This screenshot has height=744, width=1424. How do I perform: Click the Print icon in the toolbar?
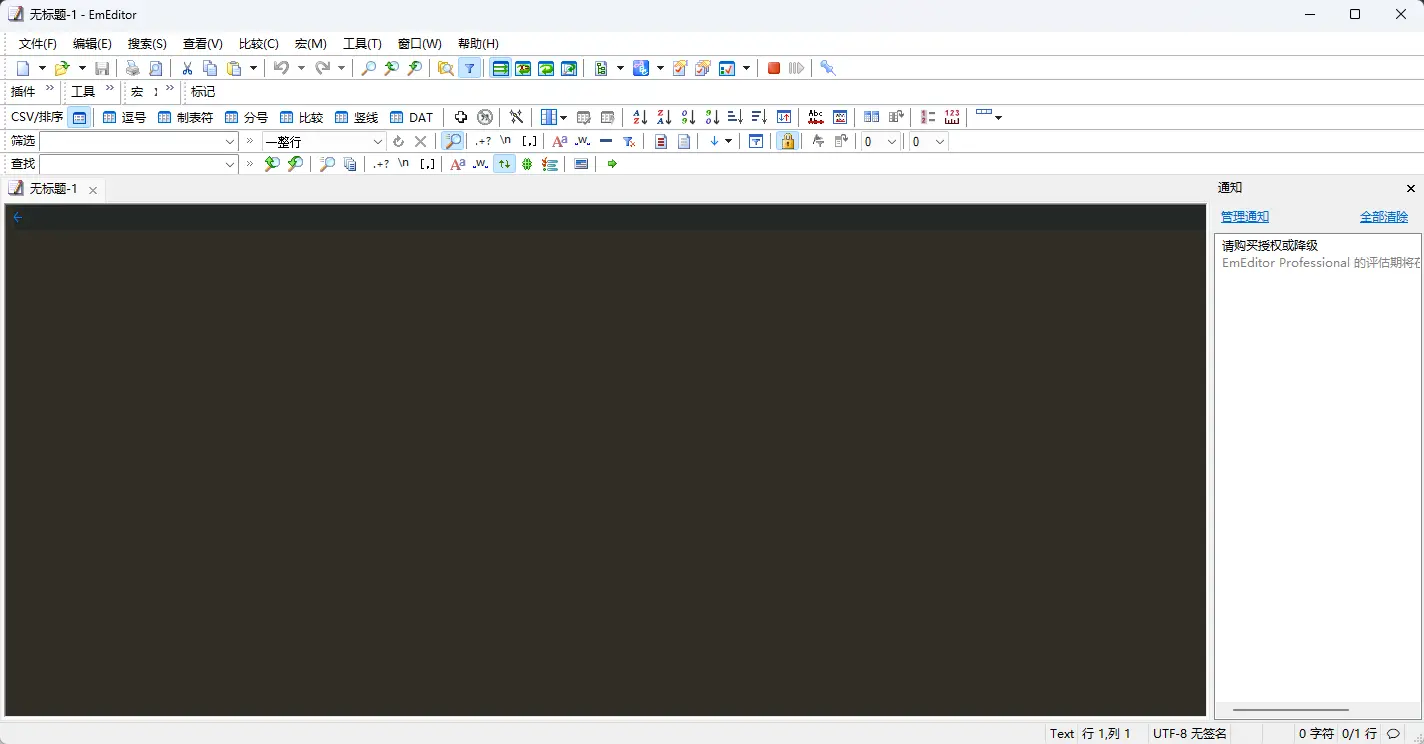click(x=132, y=68)
